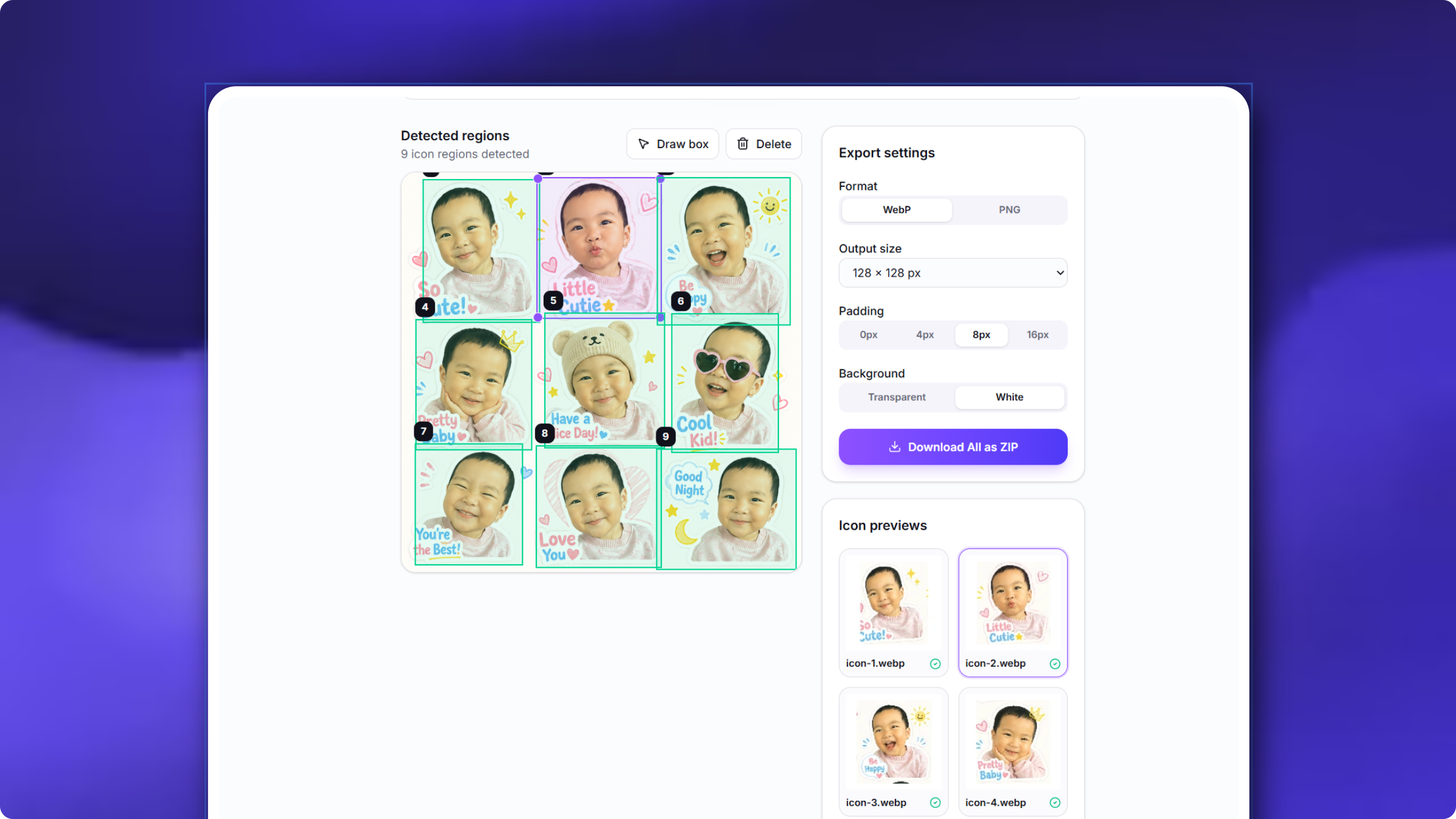Click the 'Detected regions' heading
Image resolution: width=1456 pixels, height=819 pixels.
[455, 136]
